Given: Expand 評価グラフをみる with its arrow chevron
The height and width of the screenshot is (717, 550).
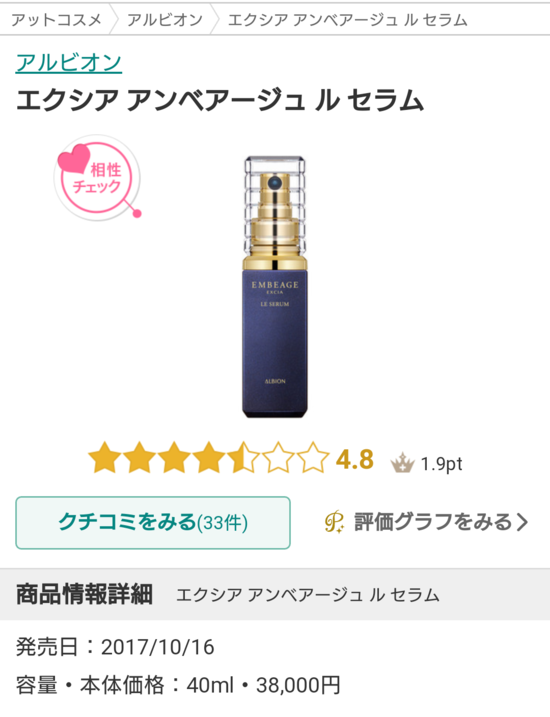Looking at the screenshot, I should [522, 522].
